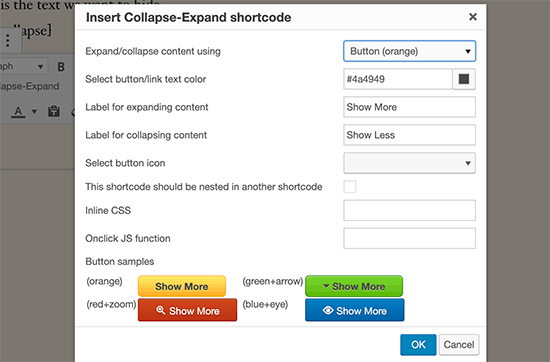Click the orange Show More sample button
This screenshot has height=362, width=550.
pos(182,286)
